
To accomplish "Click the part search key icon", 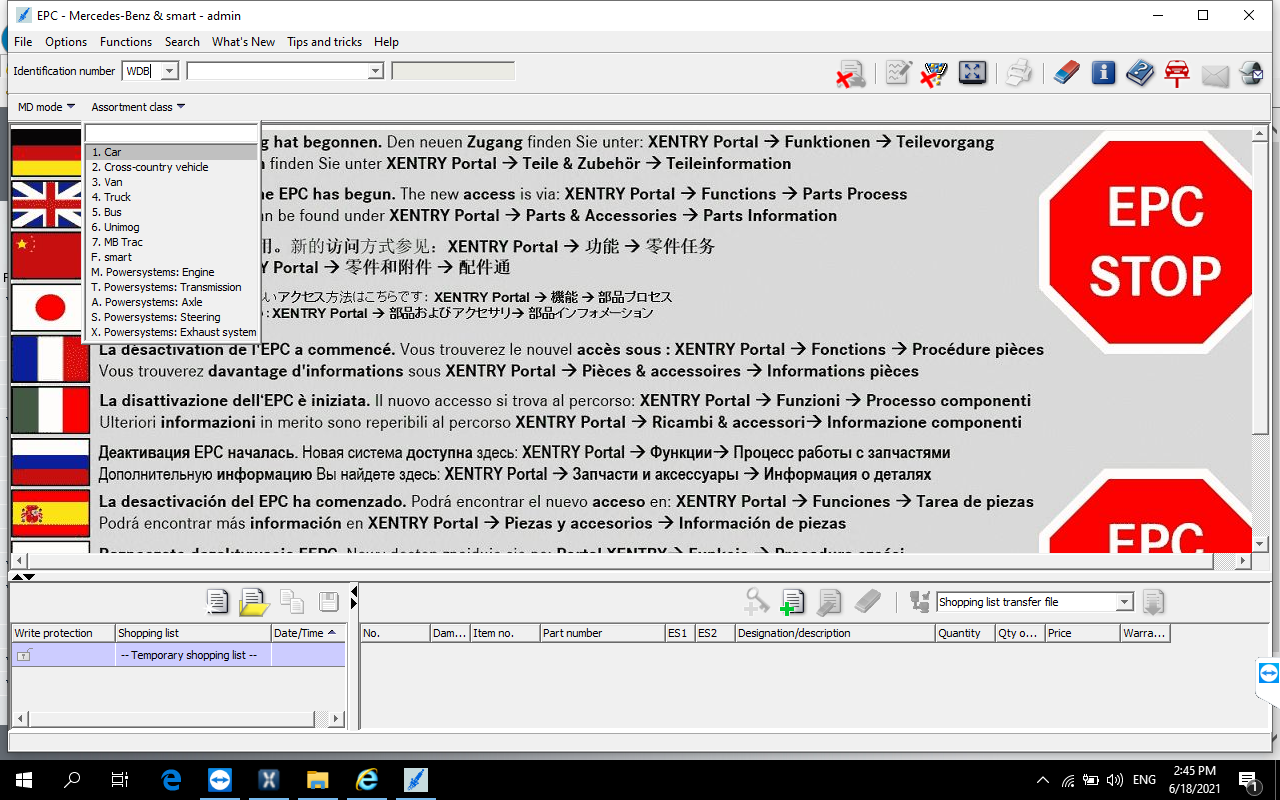I will coord(756,601).
